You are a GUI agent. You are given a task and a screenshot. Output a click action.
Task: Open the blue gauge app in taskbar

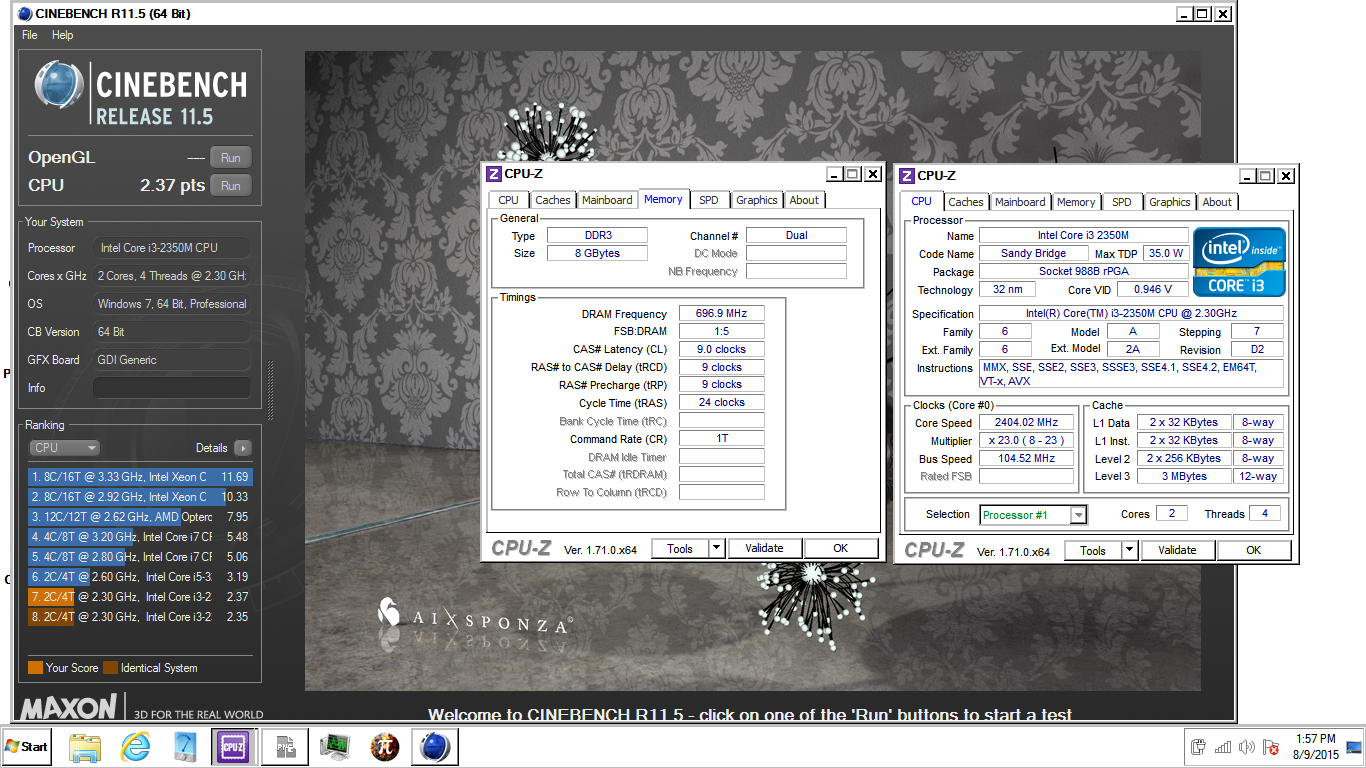pyautogui.click(x=184, y=746)
